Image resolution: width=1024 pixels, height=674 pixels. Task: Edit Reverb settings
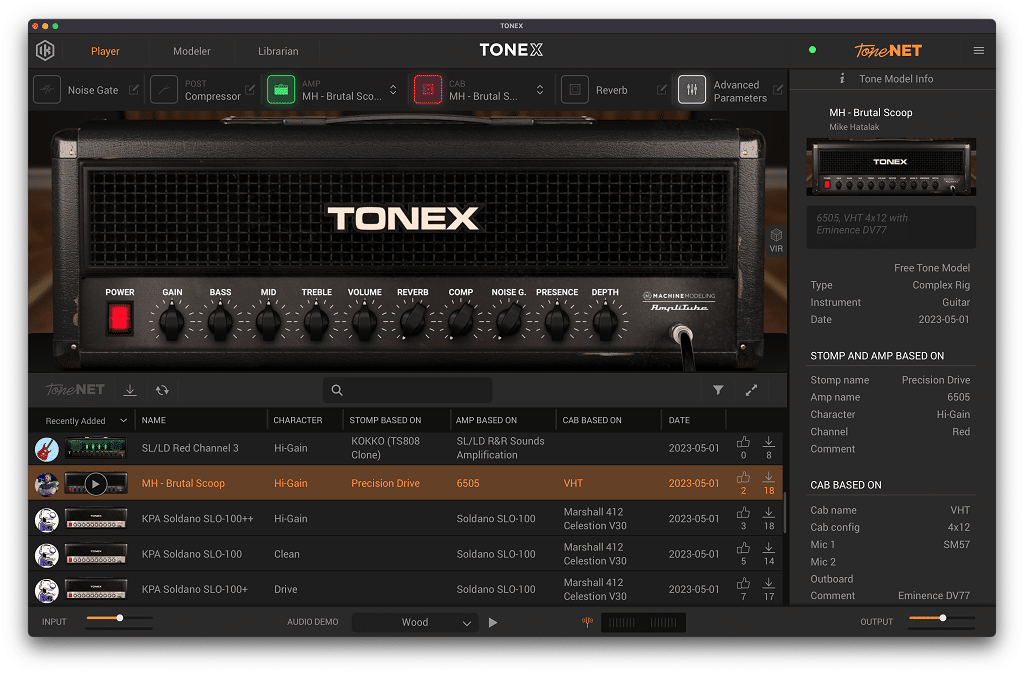(x=662, y=89)
